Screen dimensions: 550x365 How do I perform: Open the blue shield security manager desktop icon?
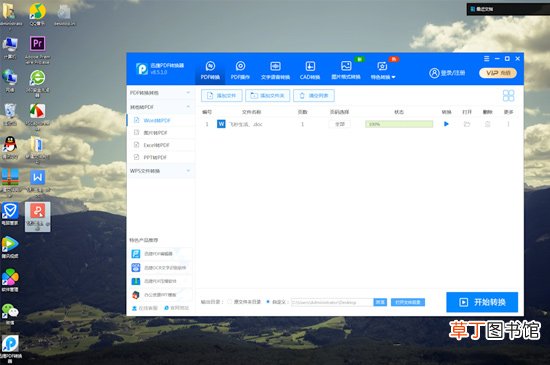(10, 214)
